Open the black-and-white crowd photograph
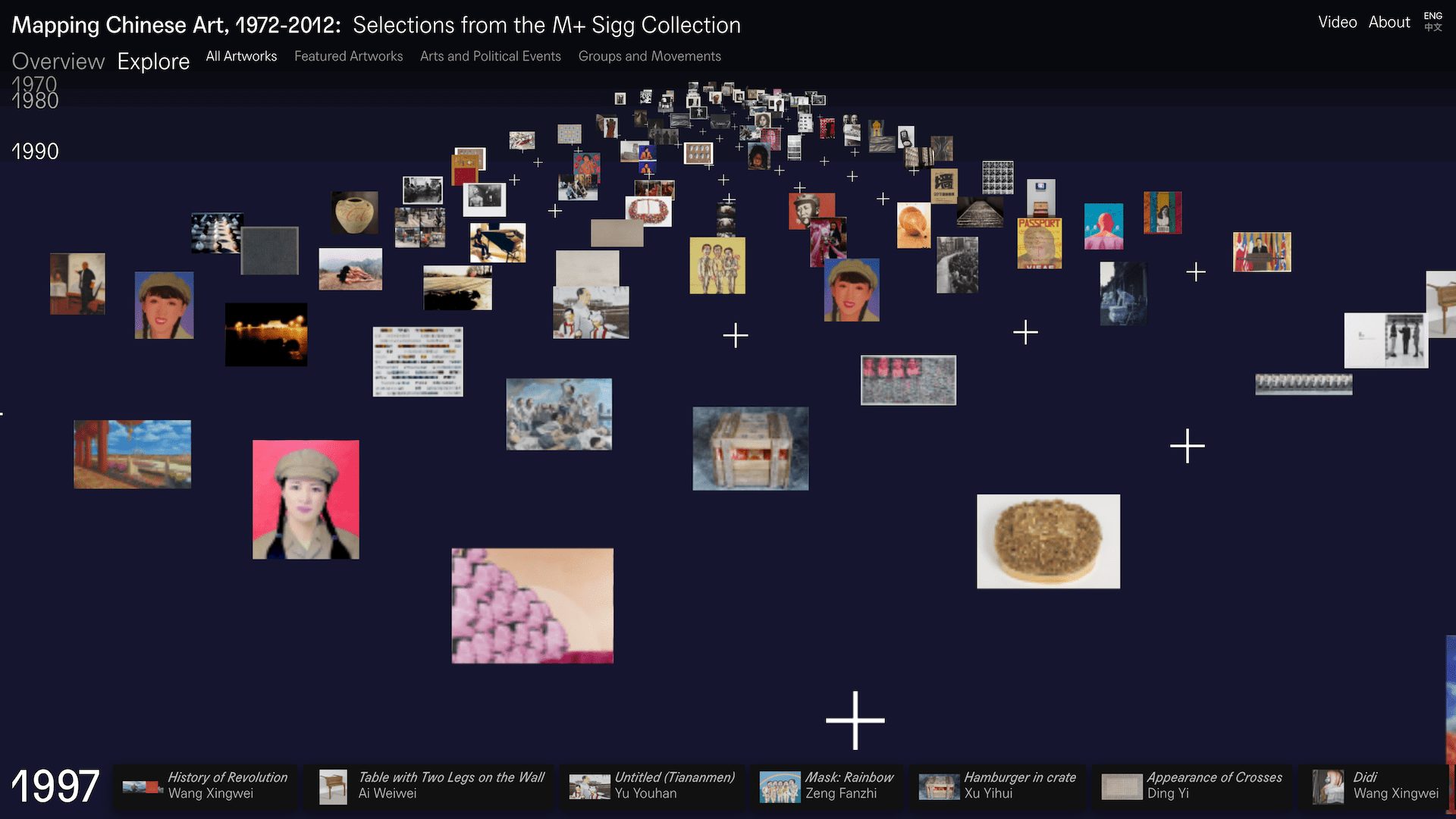This screenshot has height=819, width=1456. pyautogui.click(x=957, y=265)
